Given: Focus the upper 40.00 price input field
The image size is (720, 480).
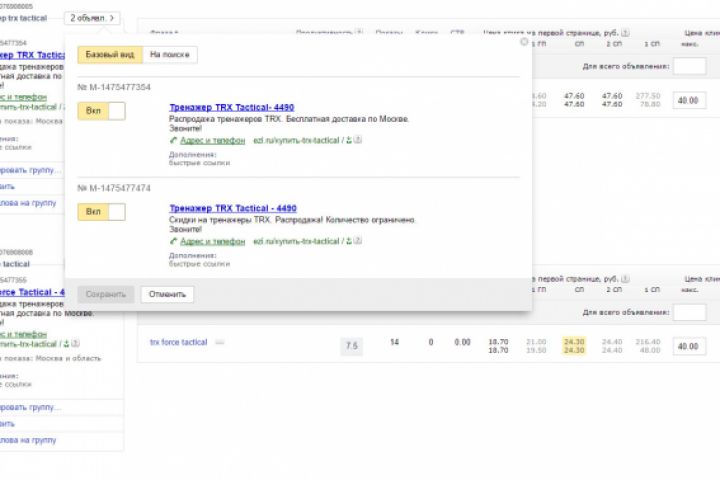Looking at the screenshot, I should pyautogui.click(x=689, y=100).
